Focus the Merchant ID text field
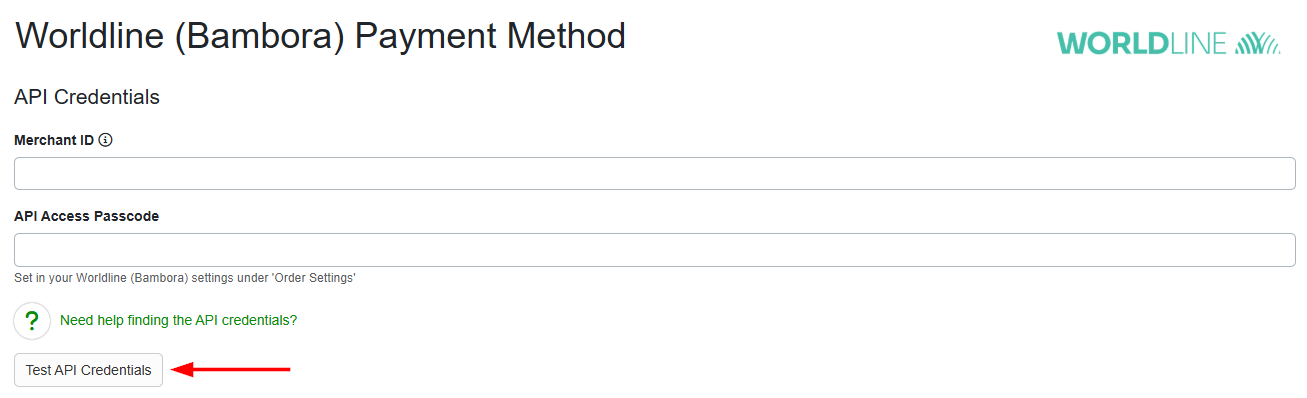Viewport: 1307px width, 398px height. 655,173
